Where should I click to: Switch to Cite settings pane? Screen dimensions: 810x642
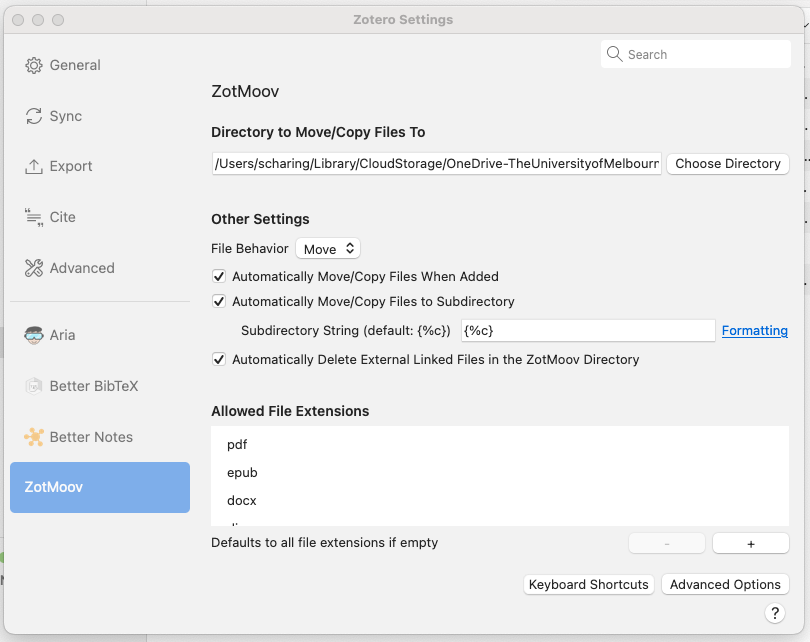100,217
